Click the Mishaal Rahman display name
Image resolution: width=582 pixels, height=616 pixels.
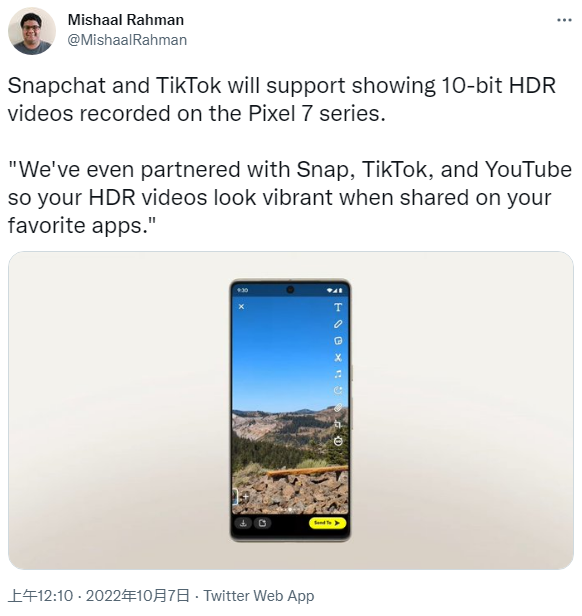click(126, 20)
